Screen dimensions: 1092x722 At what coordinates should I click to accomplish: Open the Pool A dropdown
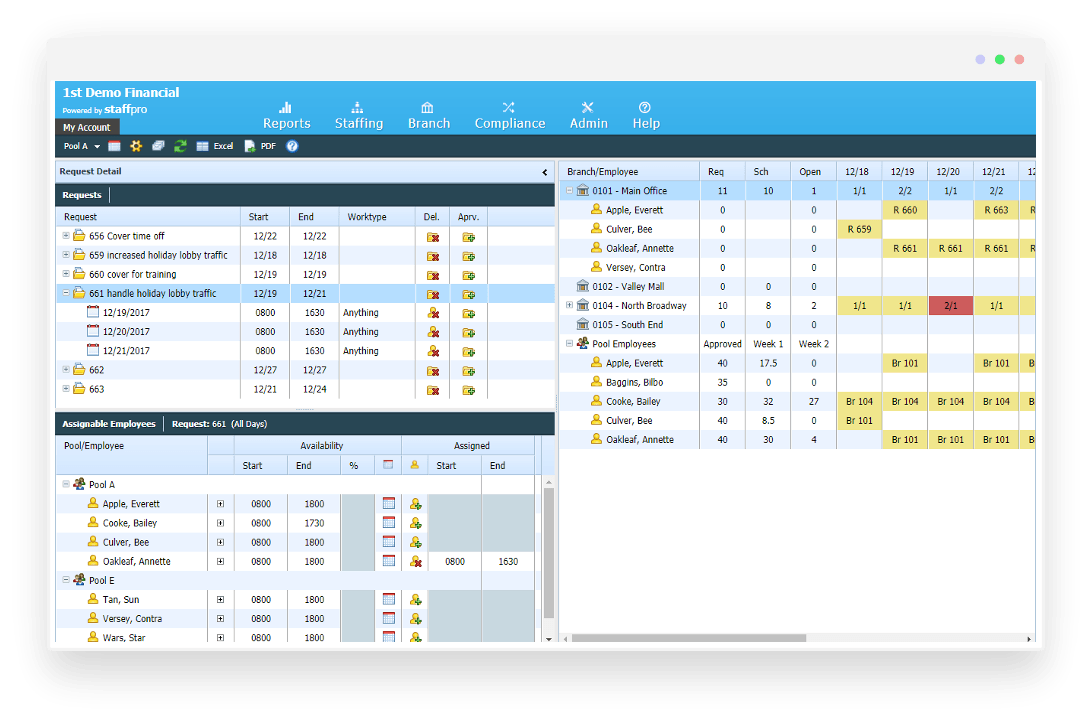point(81,146)
